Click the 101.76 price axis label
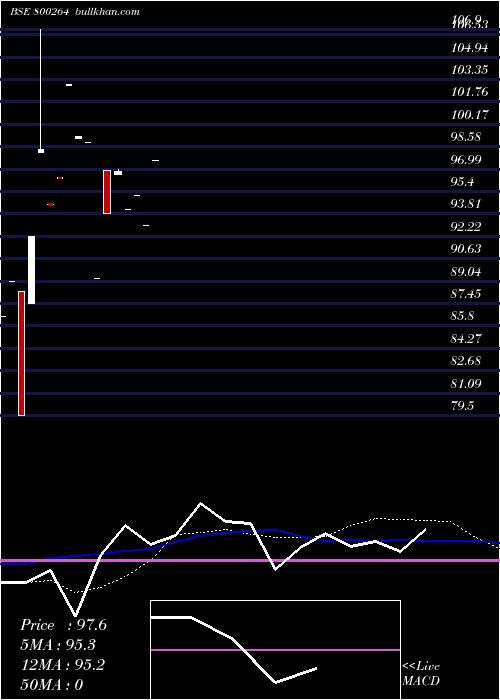 [470, 92]
